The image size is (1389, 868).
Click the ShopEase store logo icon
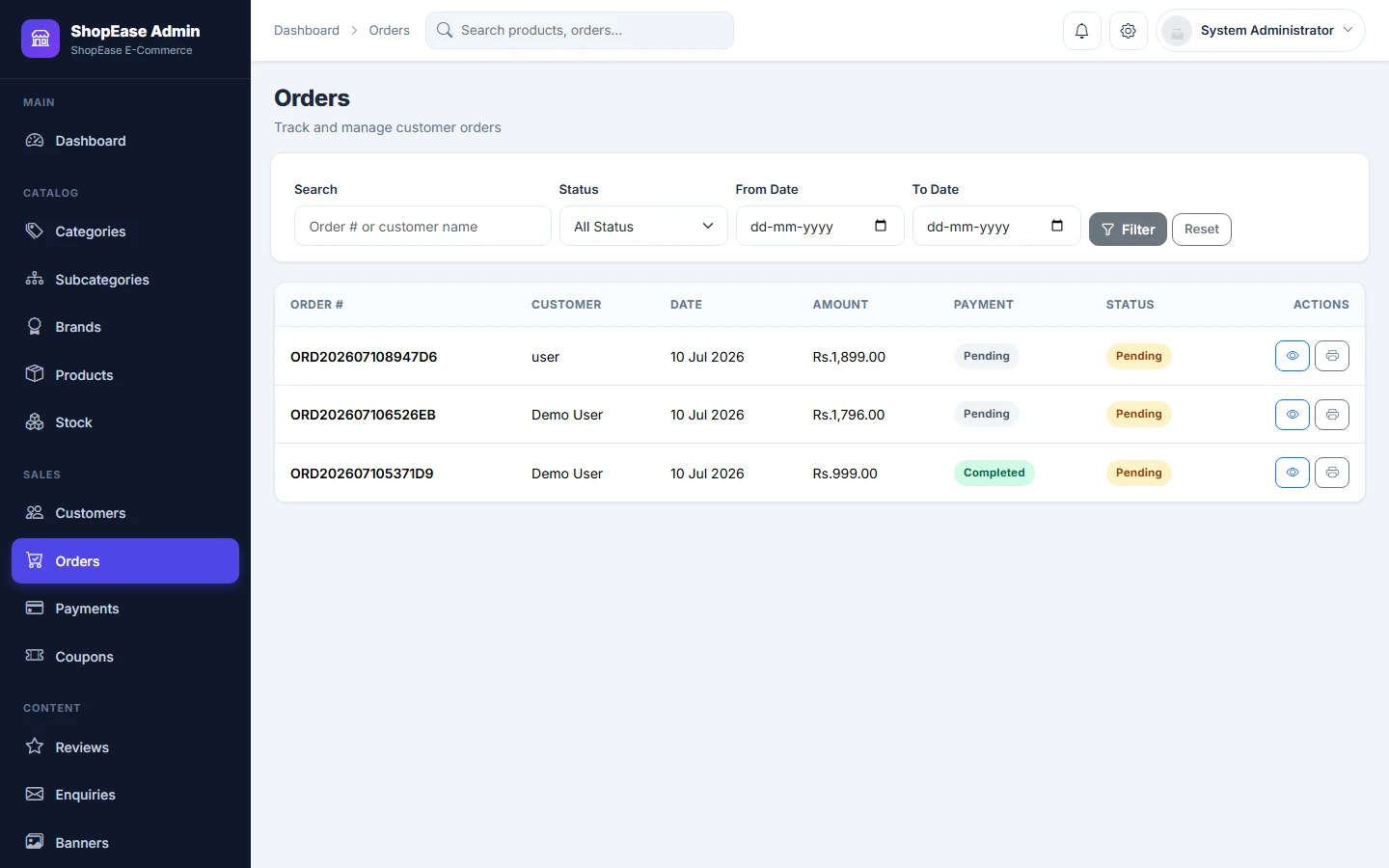point(41,39)
